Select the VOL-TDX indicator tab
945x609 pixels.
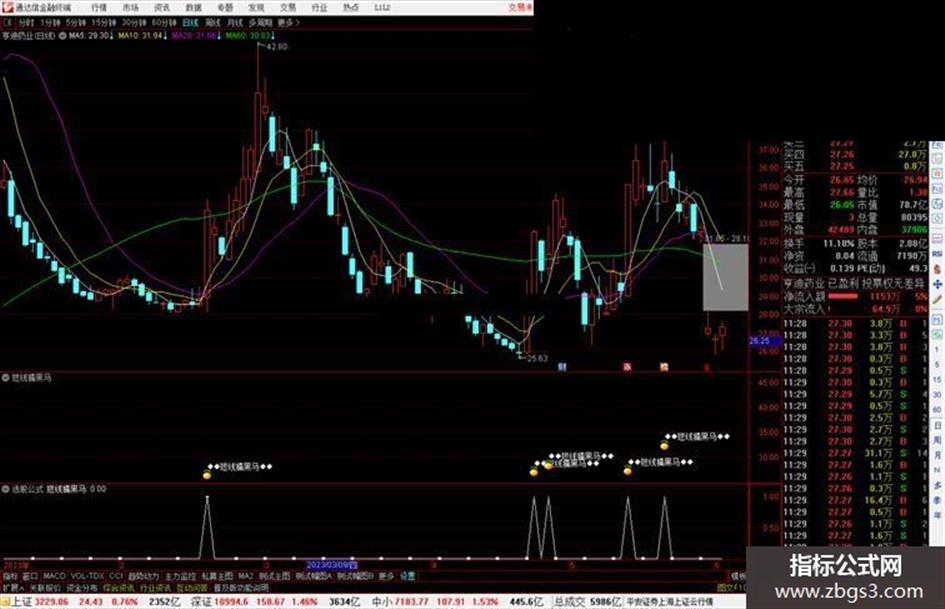point(87,576)
